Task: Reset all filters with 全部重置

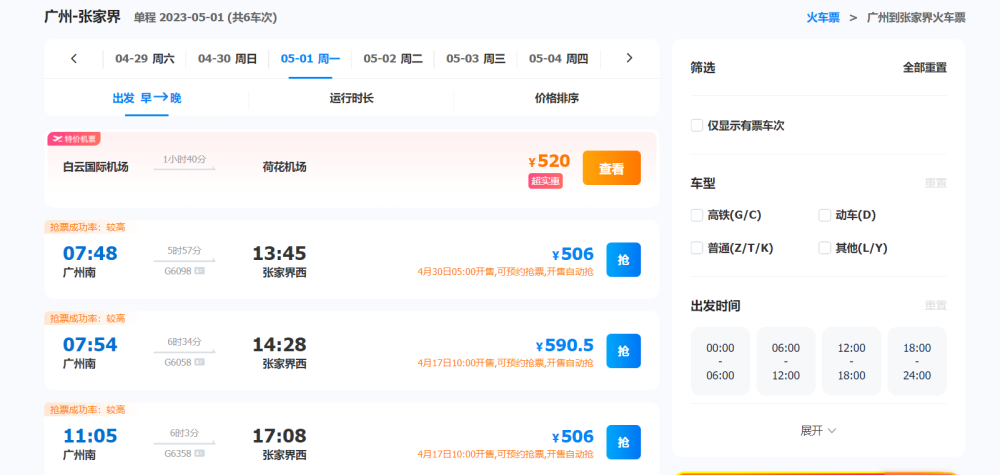Action: pos(924,68)
